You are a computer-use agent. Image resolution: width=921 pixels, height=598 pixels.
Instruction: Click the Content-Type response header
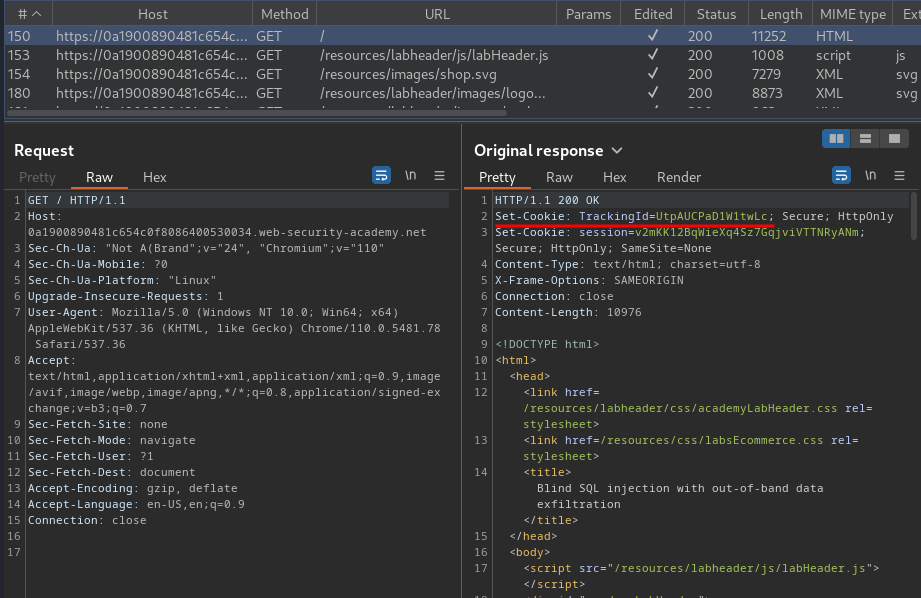pyautogui.click(x=627, y=264)
